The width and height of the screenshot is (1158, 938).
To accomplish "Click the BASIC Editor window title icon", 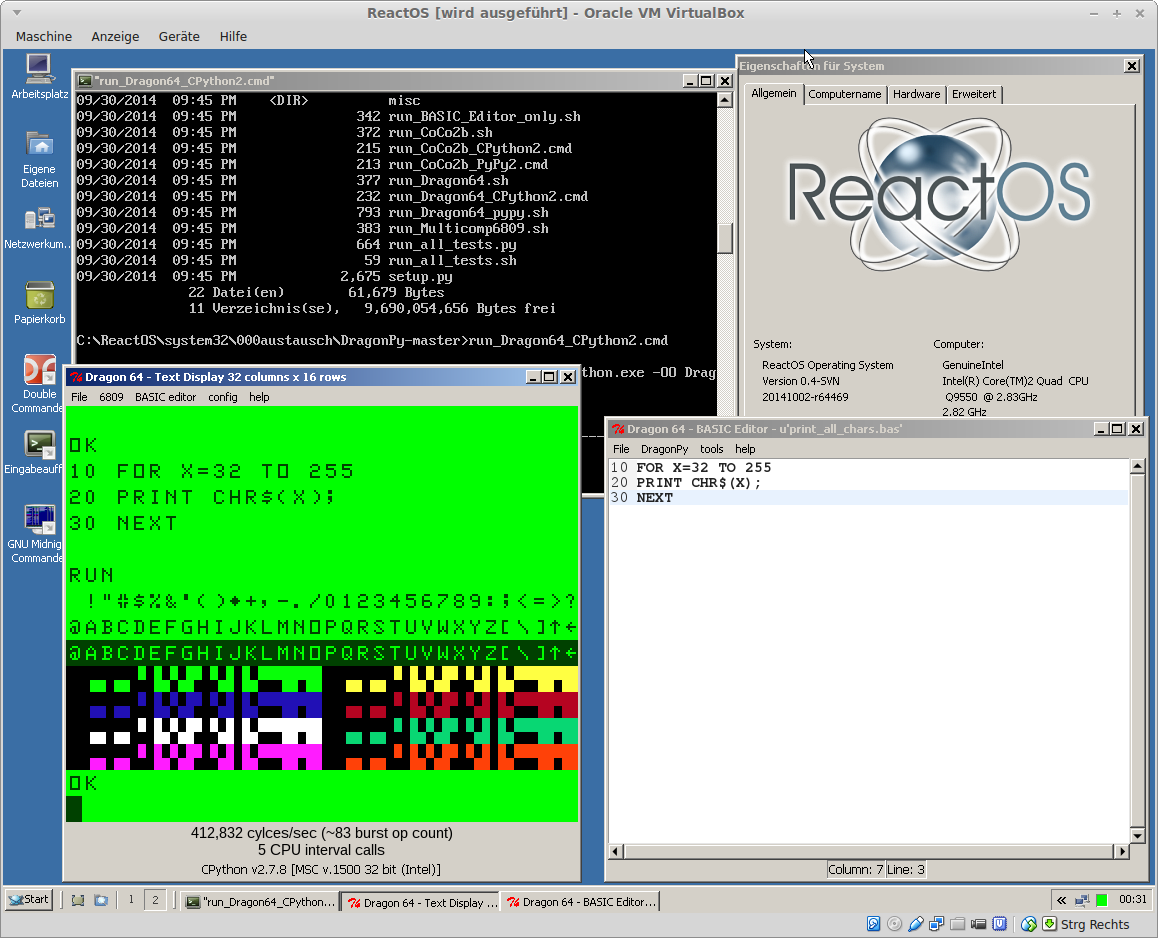I will (x=619, y=429).
